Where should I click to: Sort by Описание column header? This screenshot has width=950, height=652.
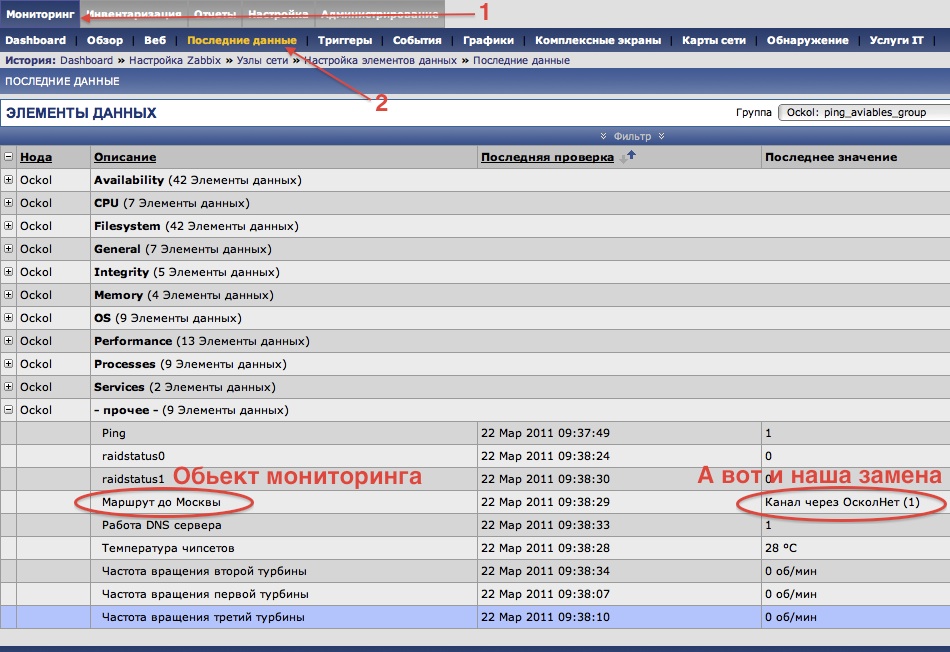coord(125,157)
